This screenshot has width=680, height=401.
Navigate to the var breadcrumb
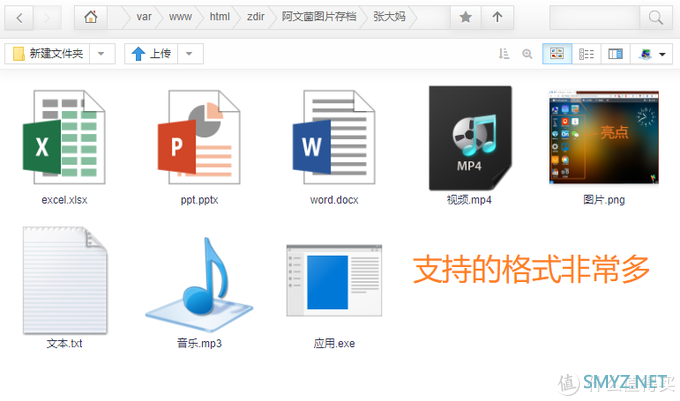point(144,17)
